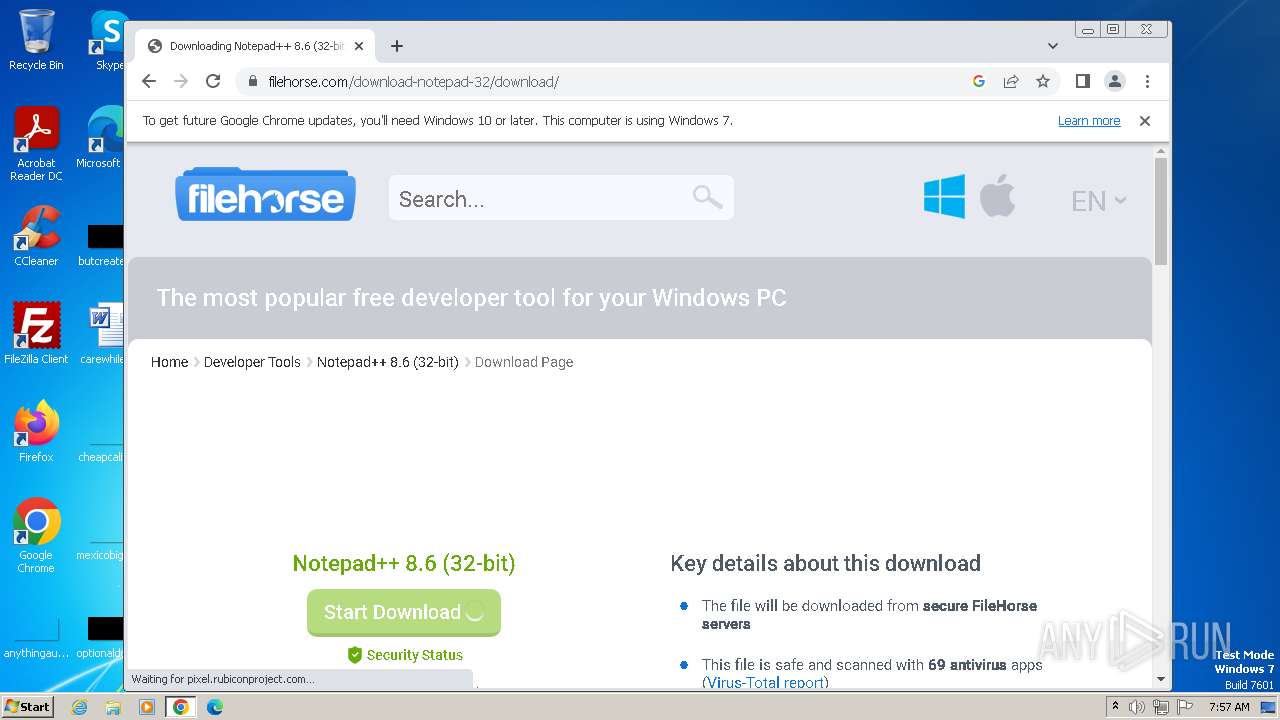Go to Home breadcrumb
1280x720 pixels.
coord(169,362)
